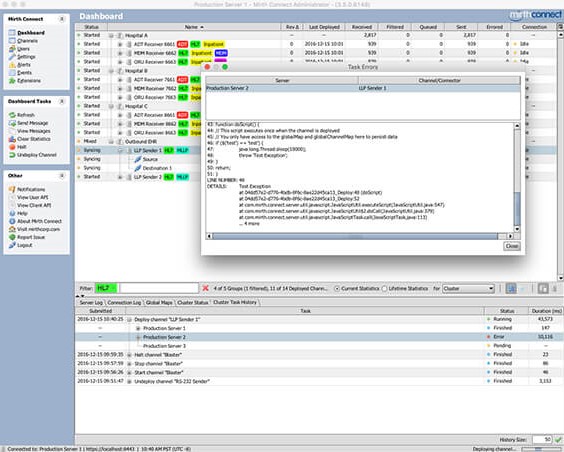564x452 pixels.
Task: Switch to the Server Log tab
Action: [x=91, y=302]
